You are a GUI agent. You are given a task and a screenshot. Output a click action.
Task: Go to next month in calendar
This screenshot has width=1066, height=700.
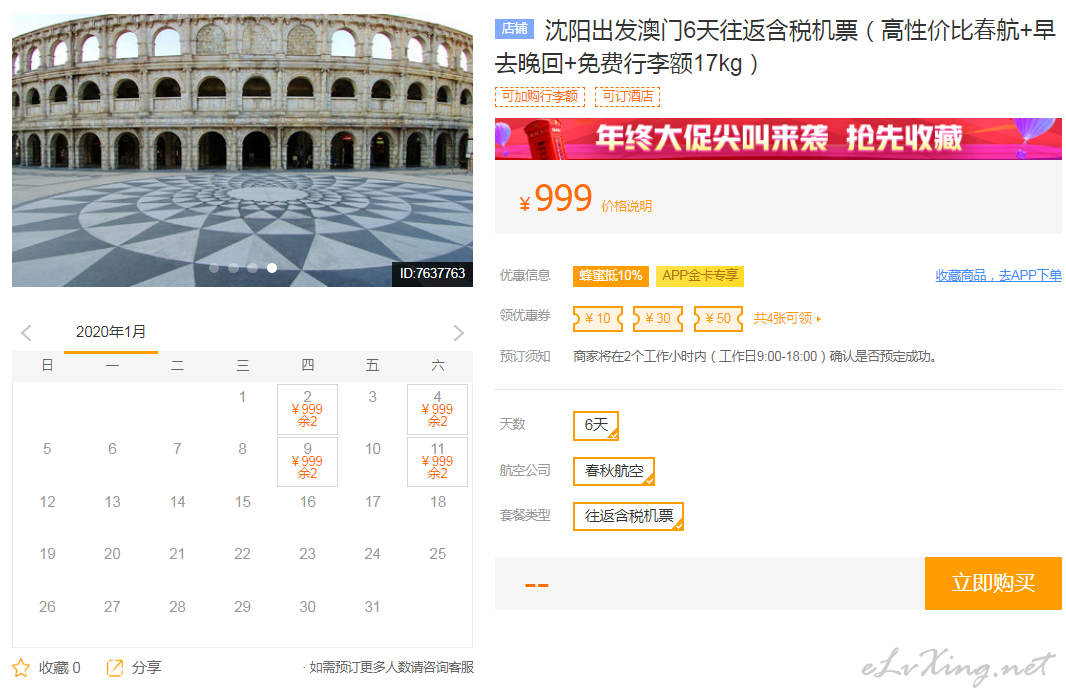tap(459, 333)
